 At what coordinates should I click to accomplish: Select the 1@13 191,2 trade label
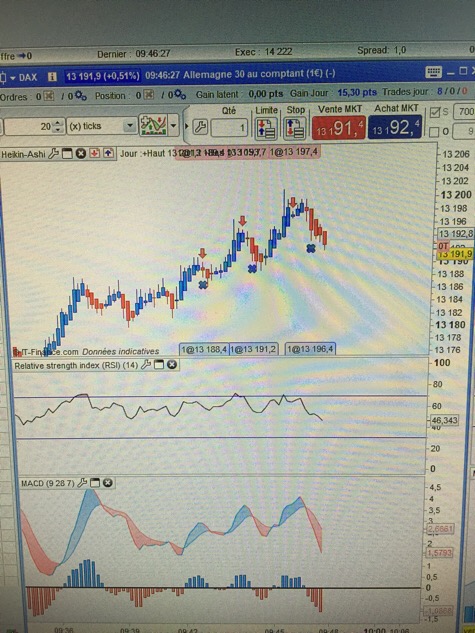[254, 349]
